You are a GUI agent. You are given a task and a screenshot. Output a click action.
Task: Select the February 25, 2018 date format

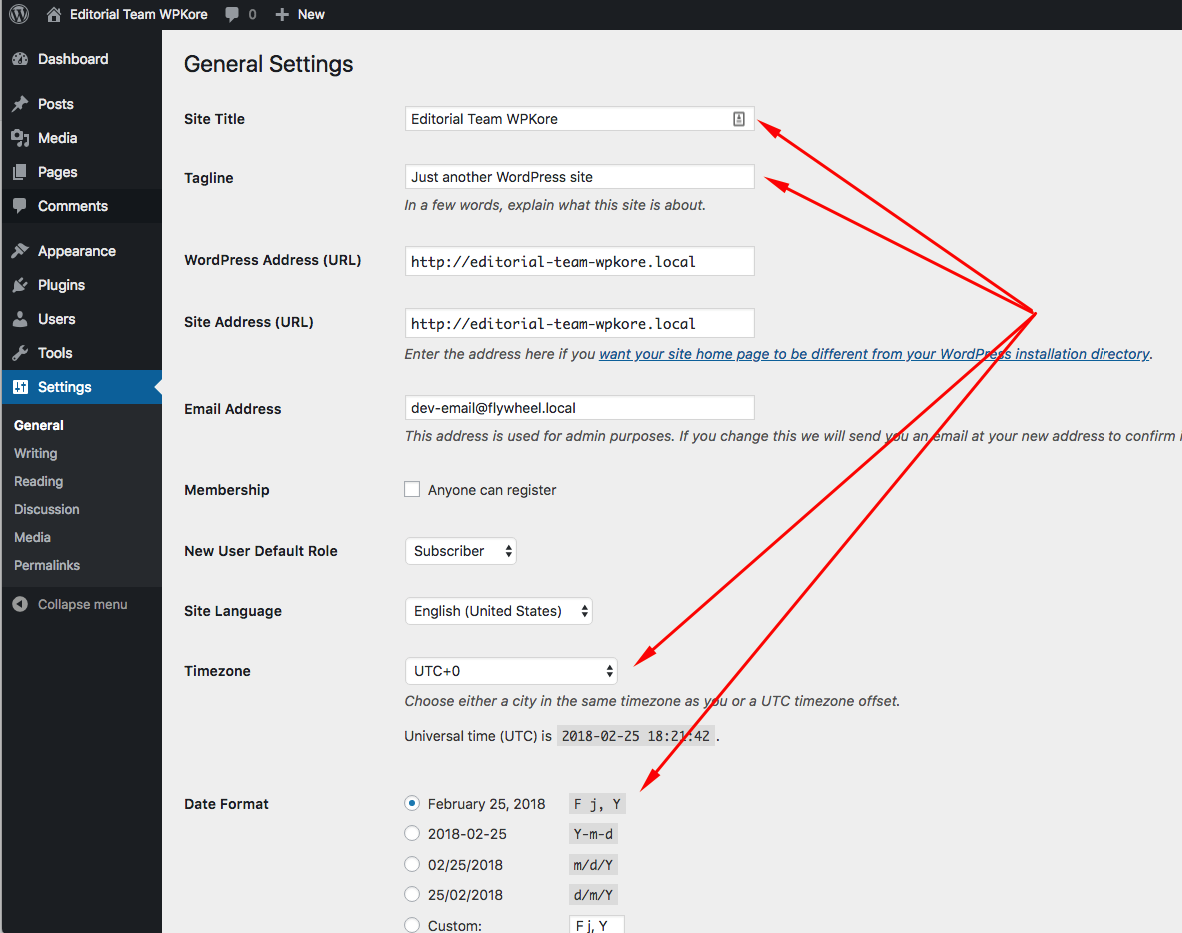click(412, 803)
